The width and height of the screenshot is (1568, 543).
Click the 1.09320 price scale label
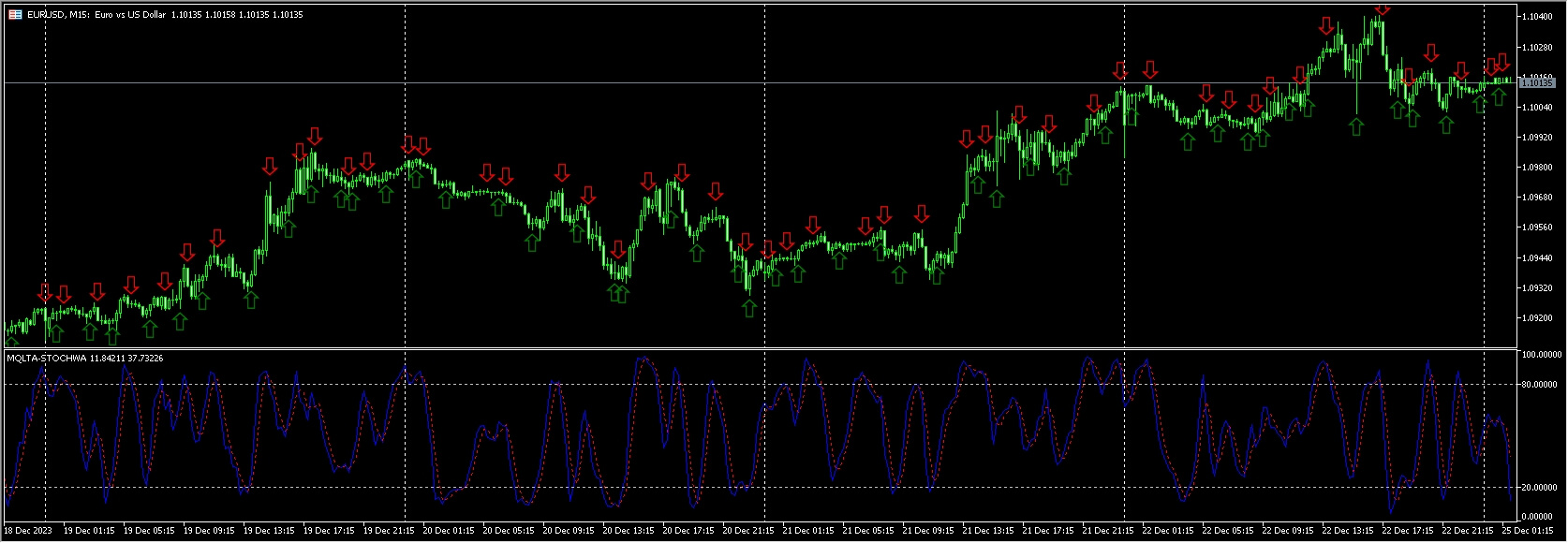[1537, 287]
